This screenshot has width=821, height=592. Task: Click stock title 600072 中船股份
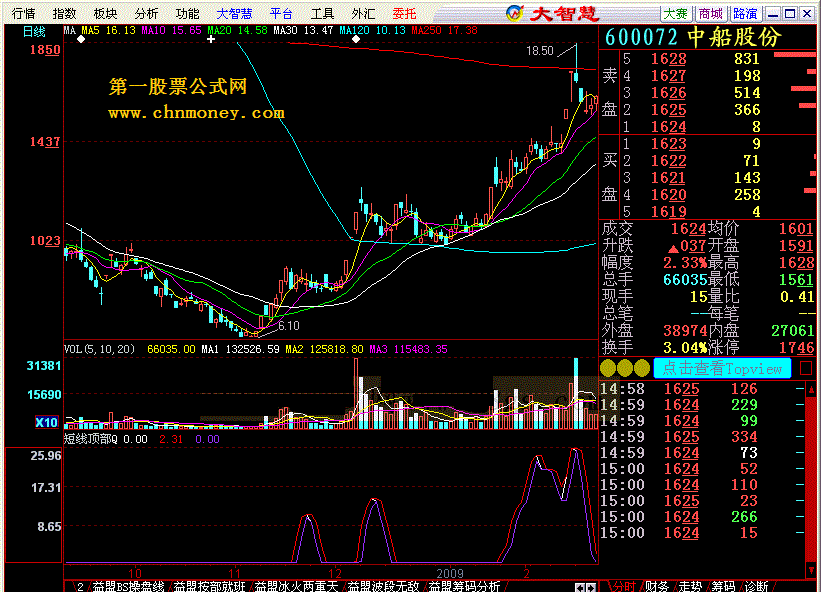point(693,37)
